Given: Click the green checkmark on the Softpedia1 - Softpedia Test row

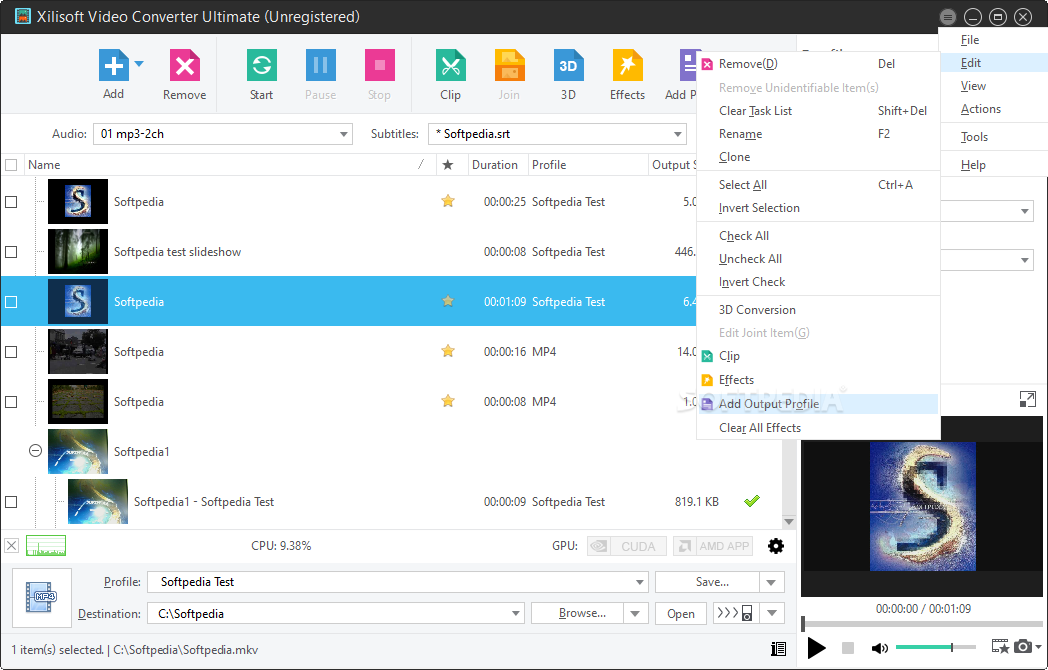Looking at the screenshot, I should 752,501.
